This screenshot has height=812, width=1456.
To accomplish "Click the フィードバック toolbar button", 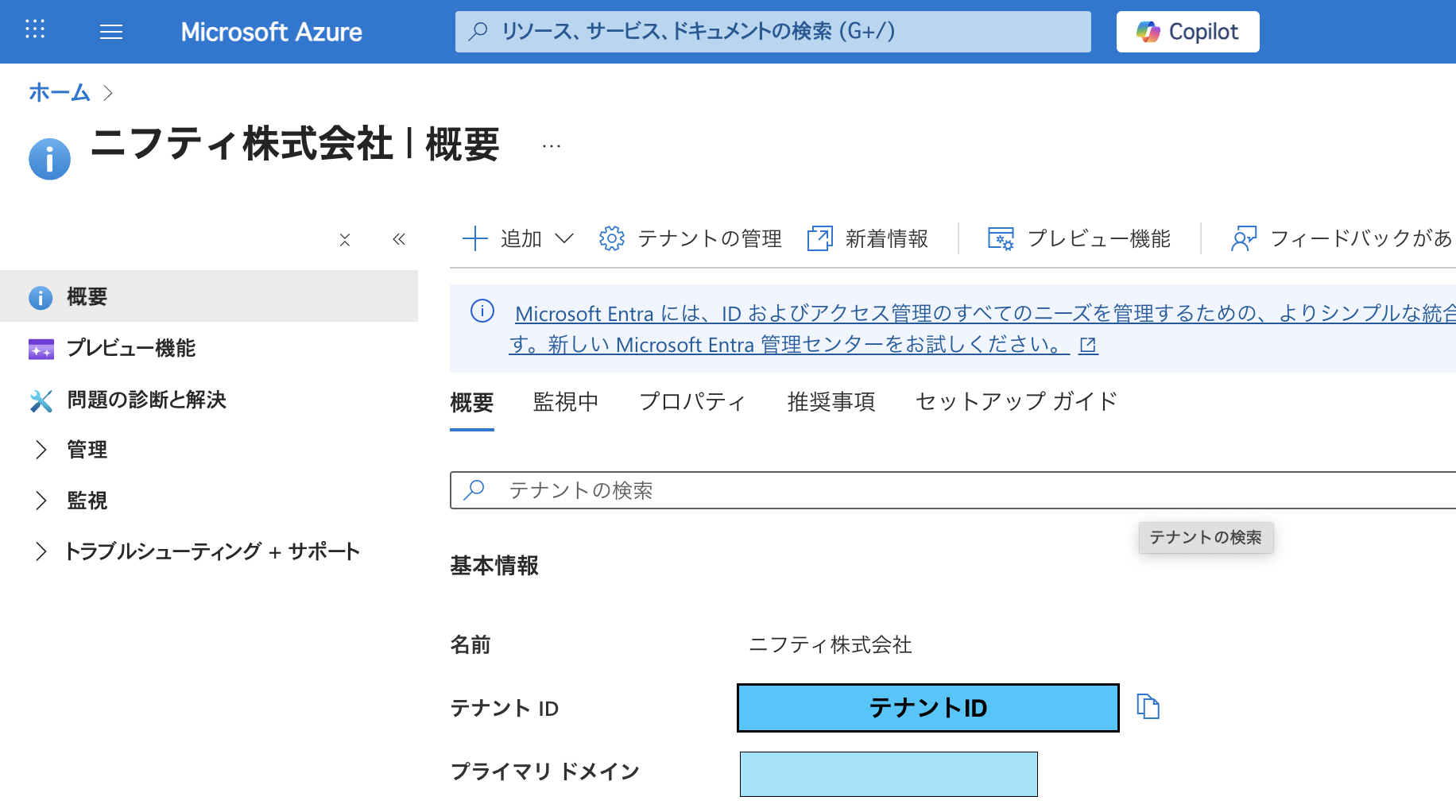I will [x=1342, y=238].
